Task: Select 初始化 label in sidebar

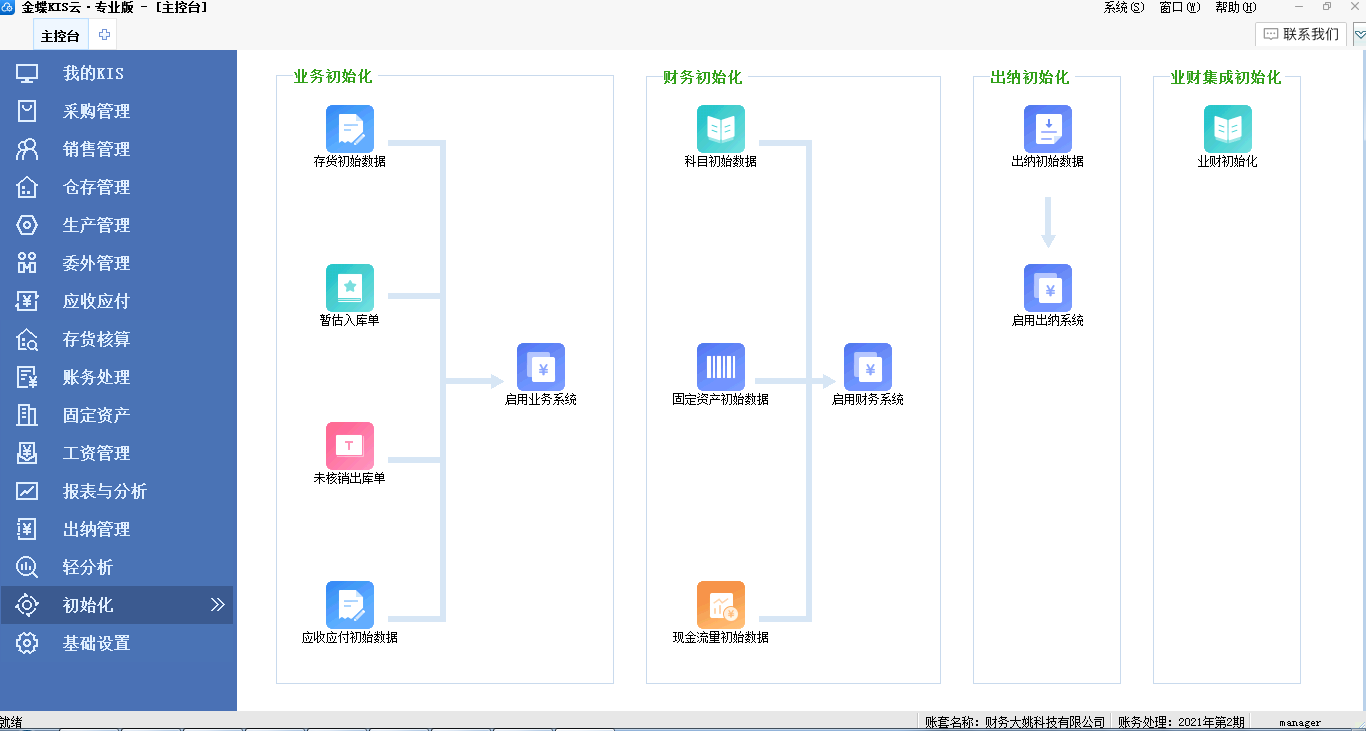Action: [x=88, y=605]
